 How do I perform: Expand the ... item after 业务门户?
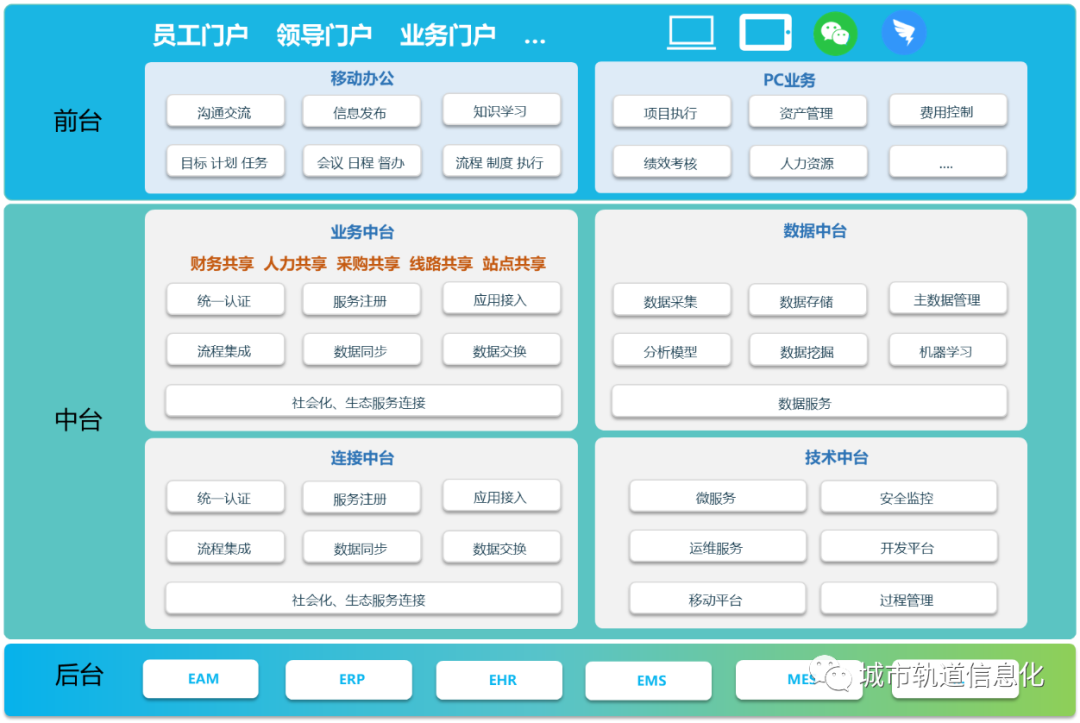535,37
